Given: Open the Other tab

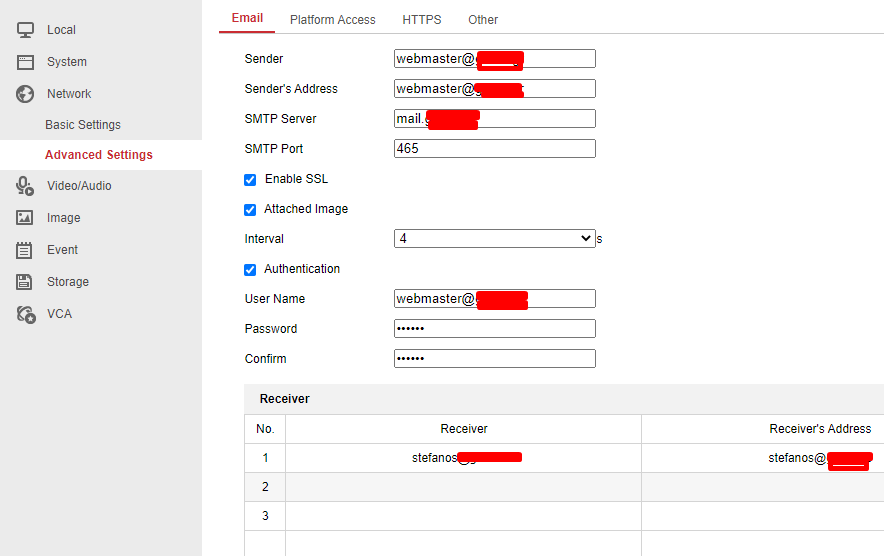Looking at the screenshot, I should [x=483, y=20].
